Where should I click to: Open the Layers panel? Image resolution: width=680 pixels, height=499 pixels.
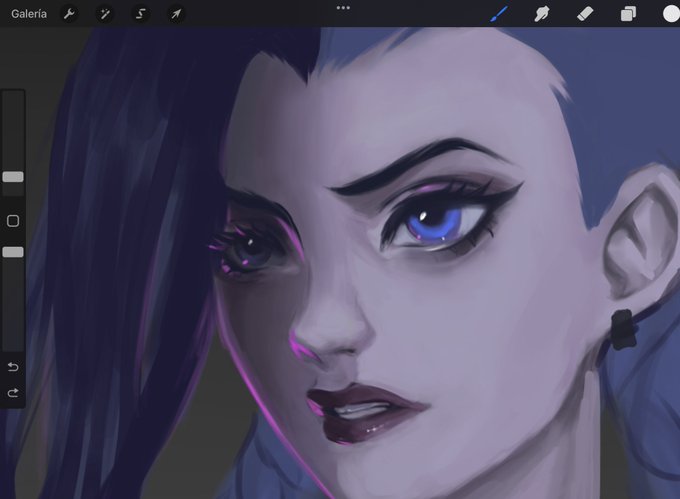[x=628, y=14]
